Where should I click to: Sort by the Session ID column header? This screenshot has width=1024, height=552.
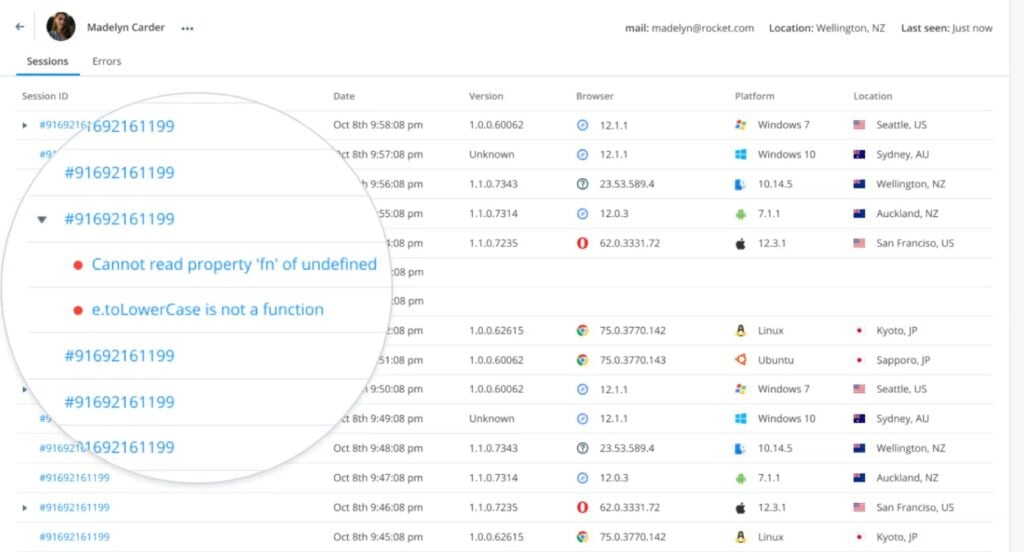click(45, 96)
